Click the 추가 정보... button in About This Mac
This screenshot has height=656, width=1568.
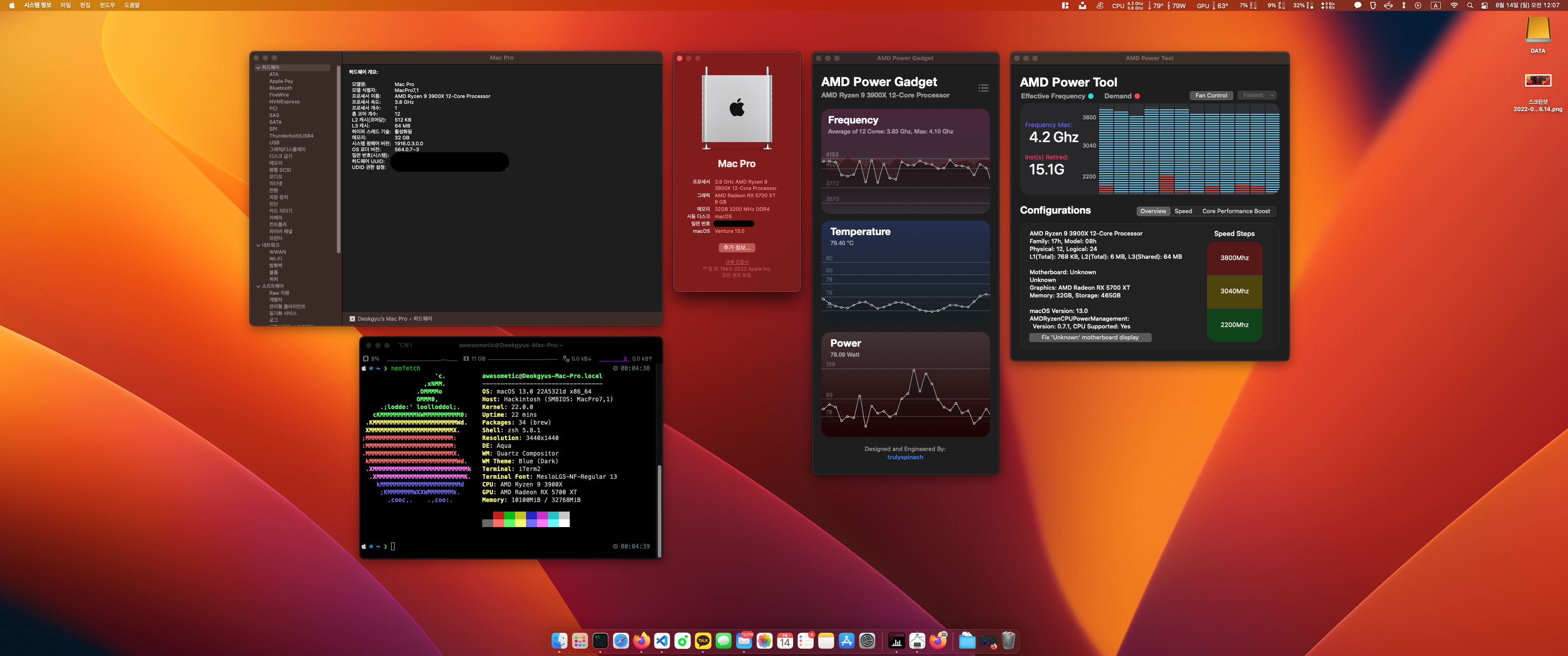(737, 248)
